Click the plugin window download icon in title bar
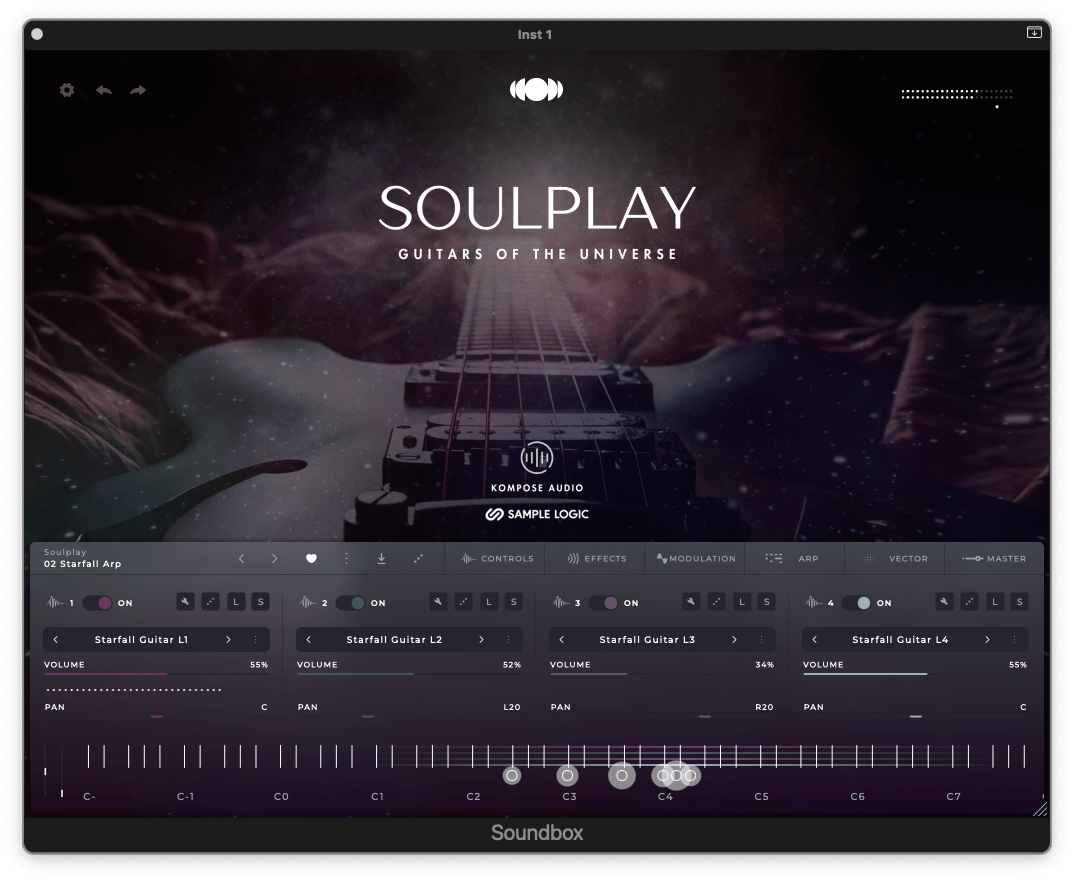Screen dimensions: 1074x881 pyautogui.click(x=1034, y=32)
